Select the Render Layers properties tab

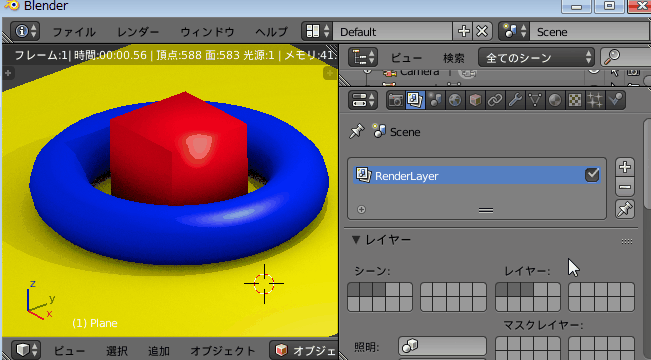point(415,100)
